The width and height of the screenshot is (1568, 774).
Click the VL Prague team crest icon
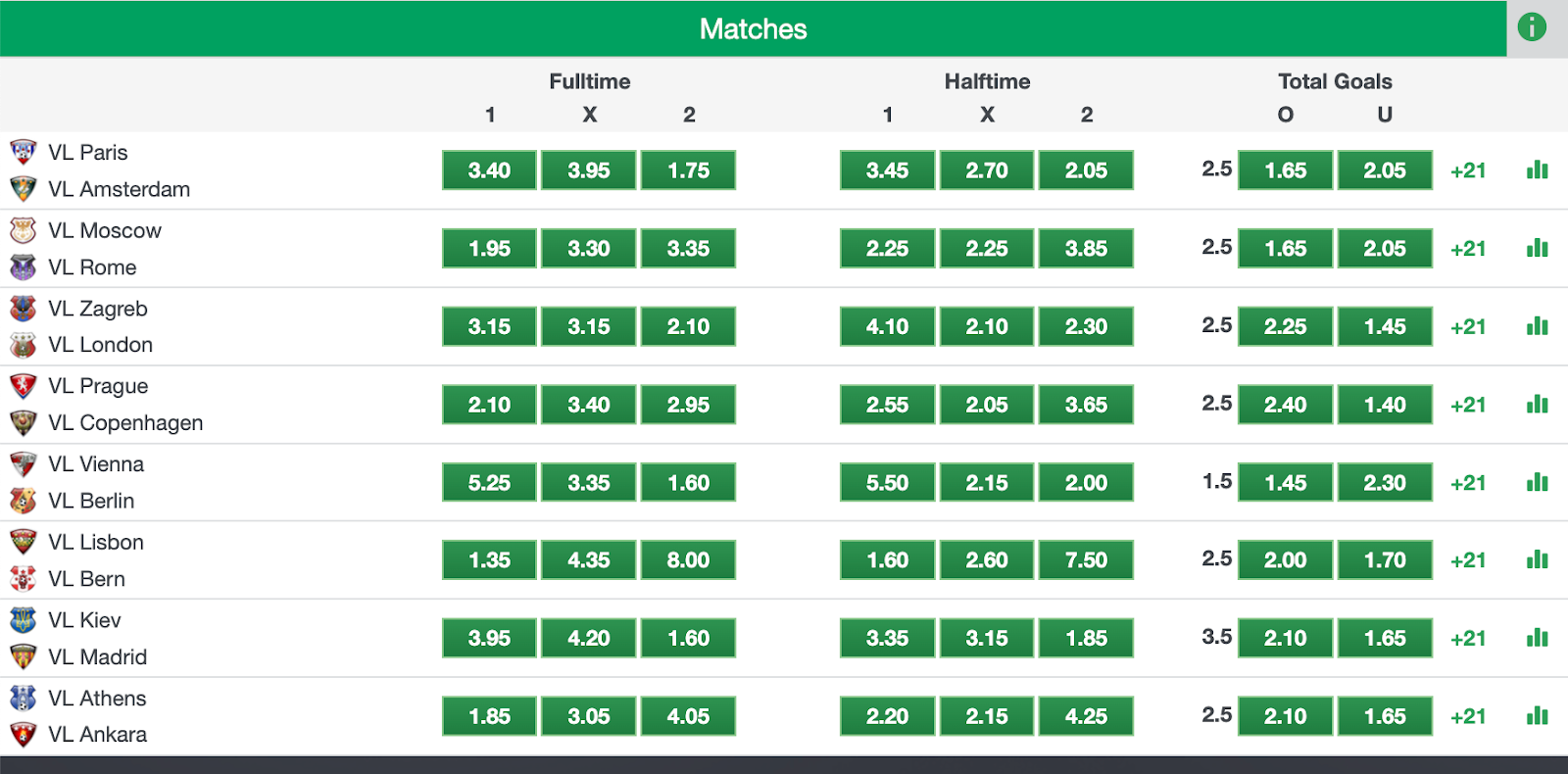click(24, 386)
